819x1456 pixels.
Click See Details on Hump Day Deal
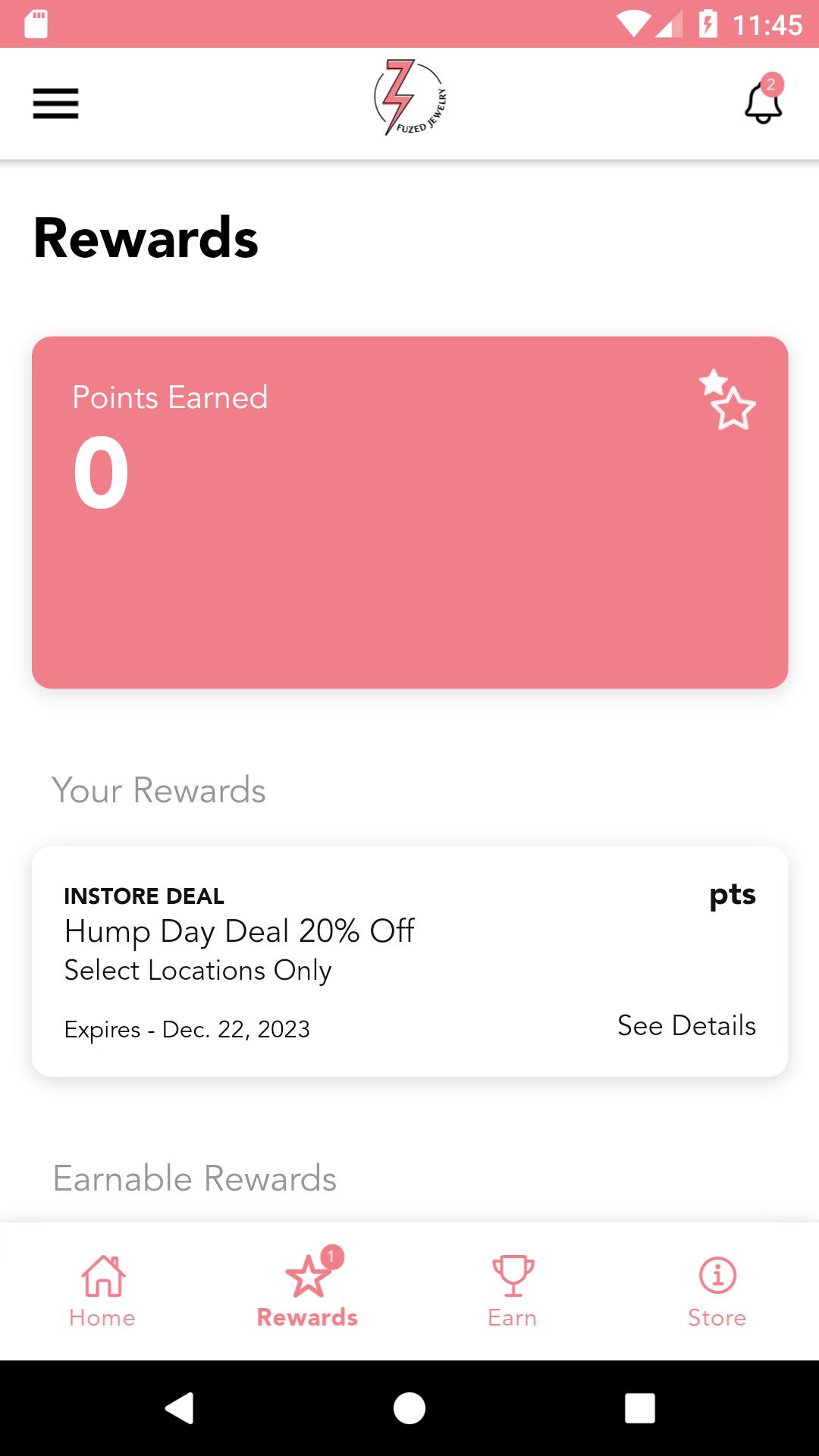[x=686, y=1025]
